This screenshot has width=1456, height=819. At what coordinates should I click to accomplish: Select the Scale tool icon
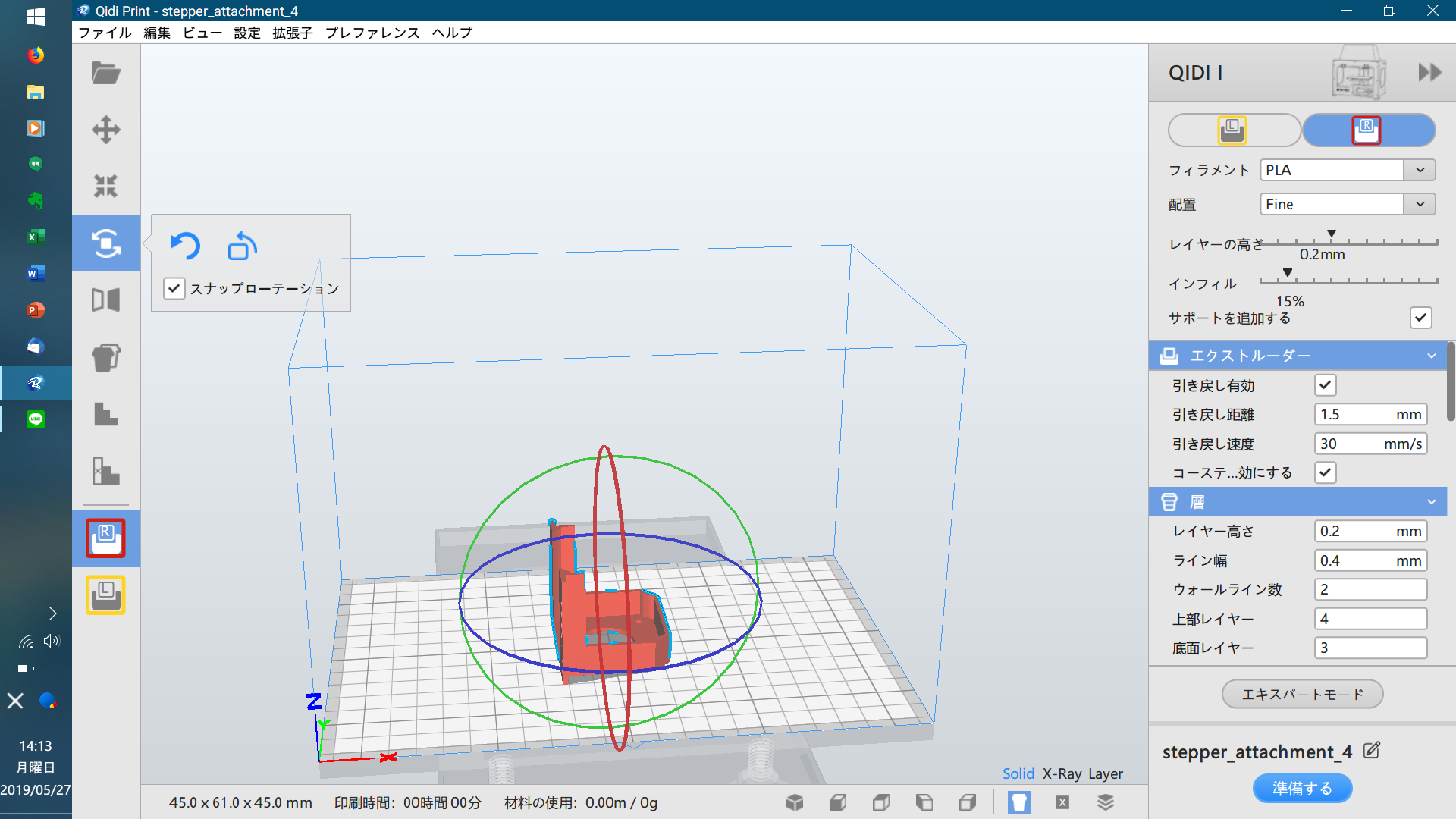(105, 186)
